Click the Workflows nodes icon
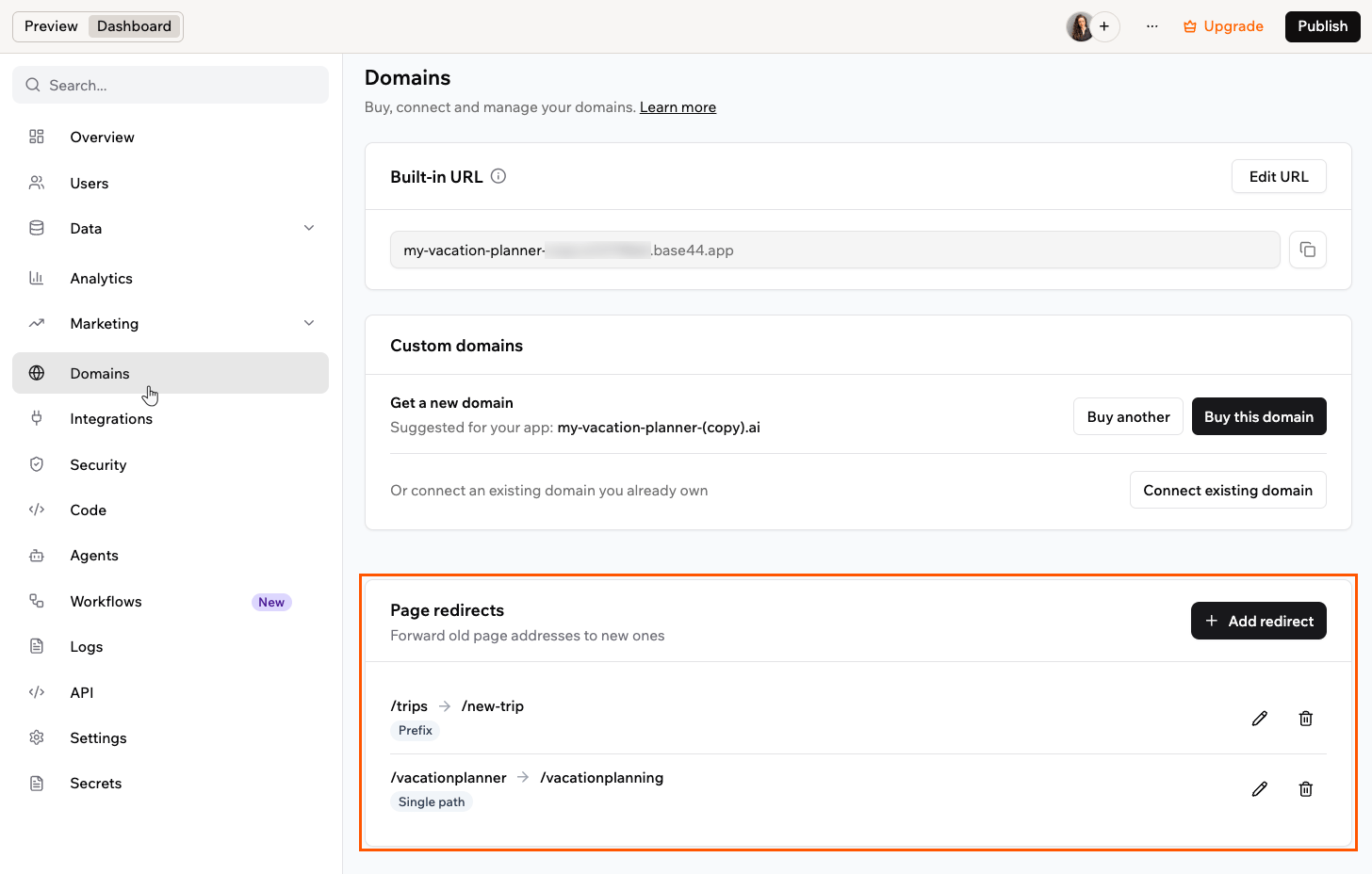The height and width of the screenshot is (874, 1372). (37, 601)
